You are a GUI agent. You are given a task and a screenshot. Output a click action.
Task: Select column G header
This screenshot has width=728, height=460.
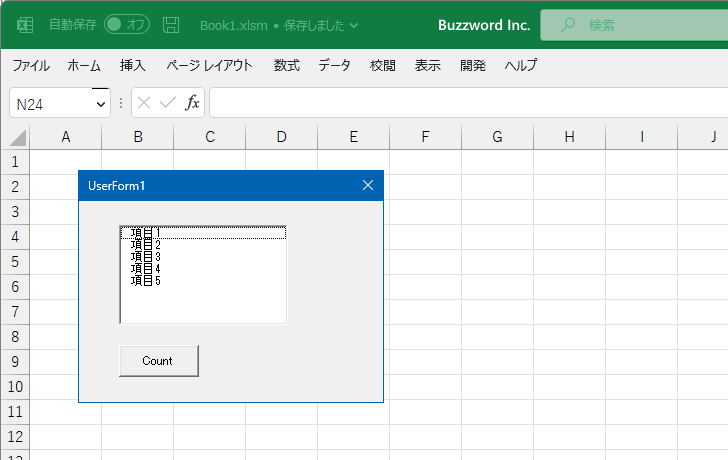point(497,137)
